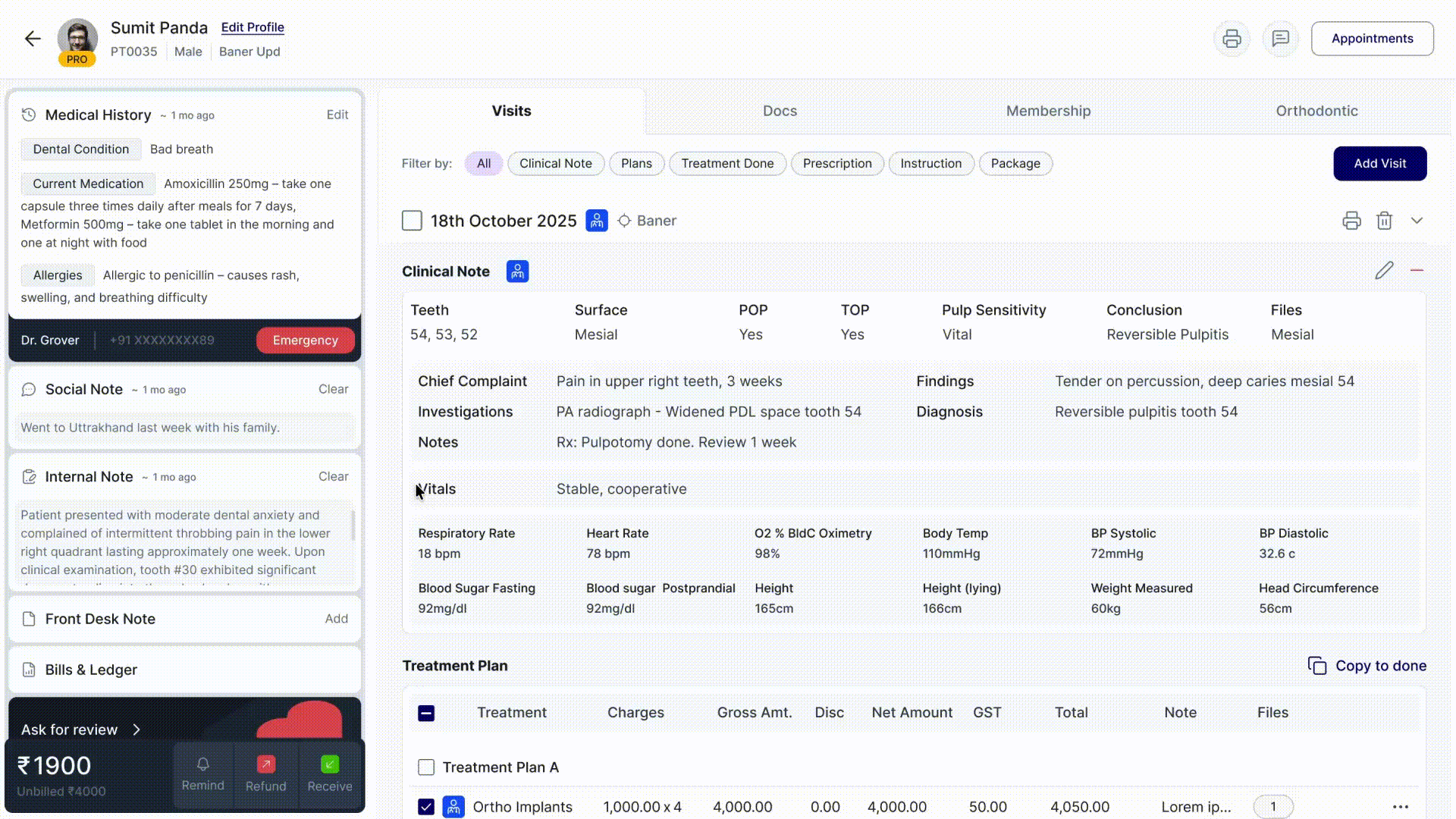Expand the 18th October visit with the chevron
The height and width of the screenshot is (819, 1456).
[x=1417, y=220]
